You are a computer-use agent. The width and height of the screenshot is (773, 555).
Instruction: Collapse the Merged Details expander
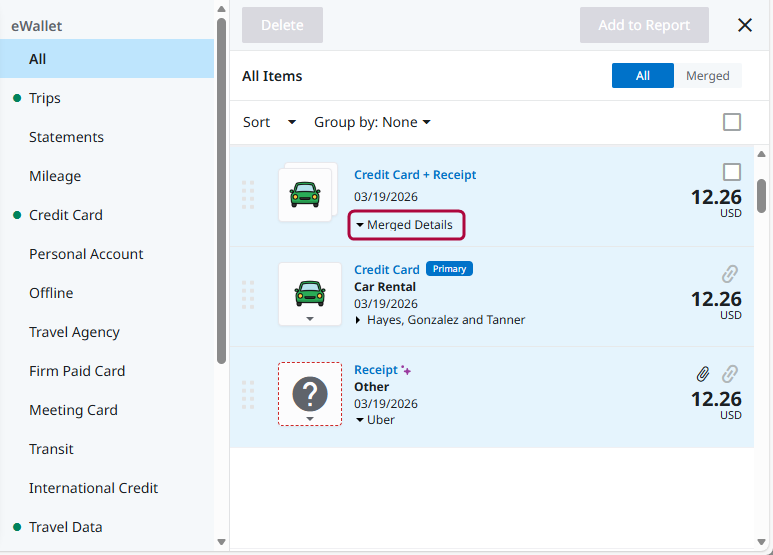[x=406, y=225]
